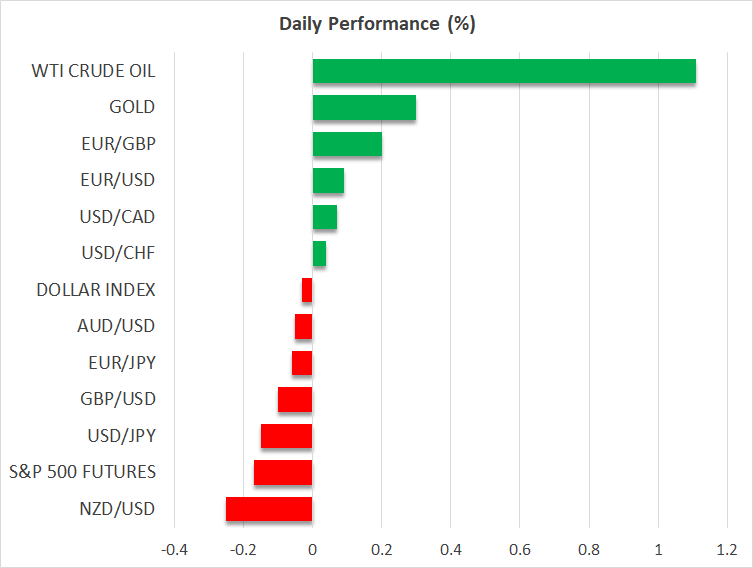Click the Daily Performance (%) chart title
The width and height of the screenshot is (753, 568).
pos(376,24)
